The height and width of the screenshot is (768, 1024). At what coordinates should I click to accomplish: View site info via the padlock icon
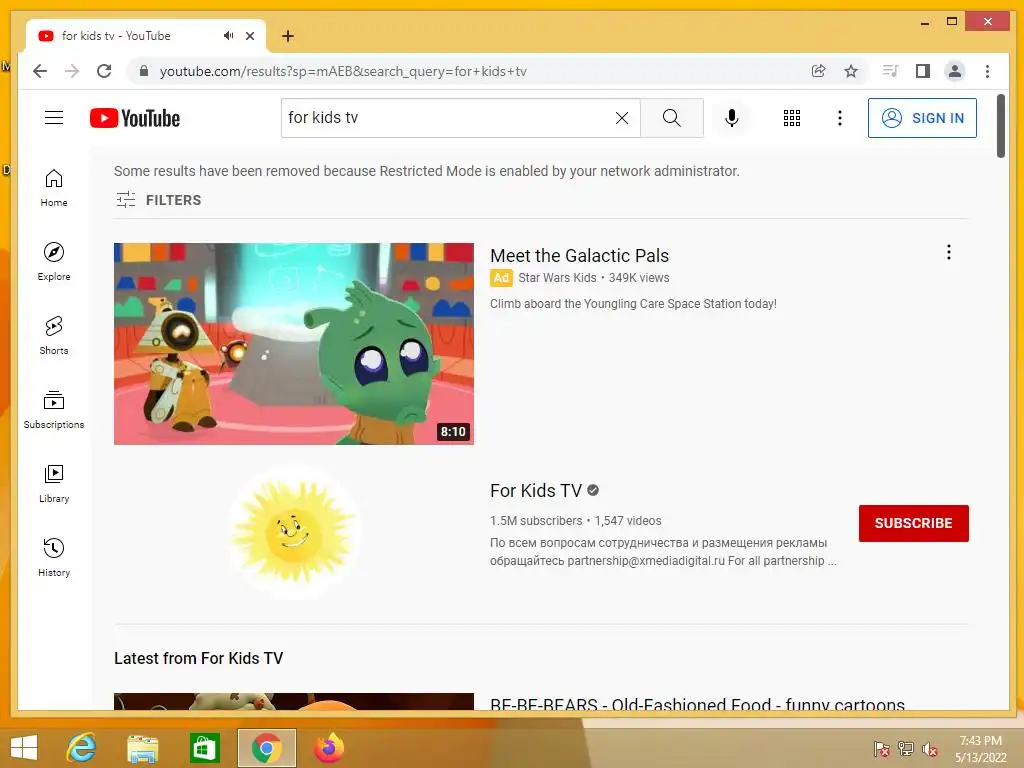click(x=144, y=71)
